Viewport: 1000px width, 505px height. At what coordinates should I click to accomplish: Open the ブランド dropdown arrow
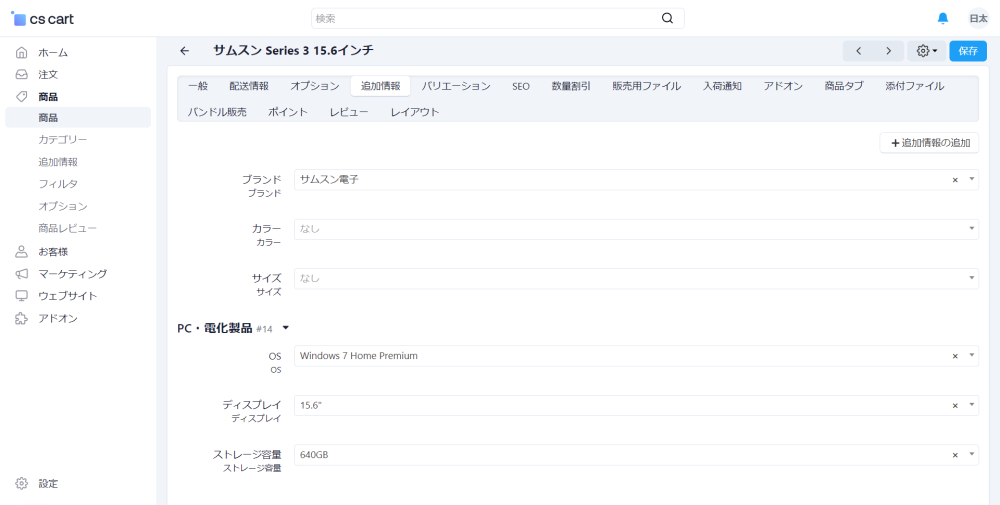point(971,179)
